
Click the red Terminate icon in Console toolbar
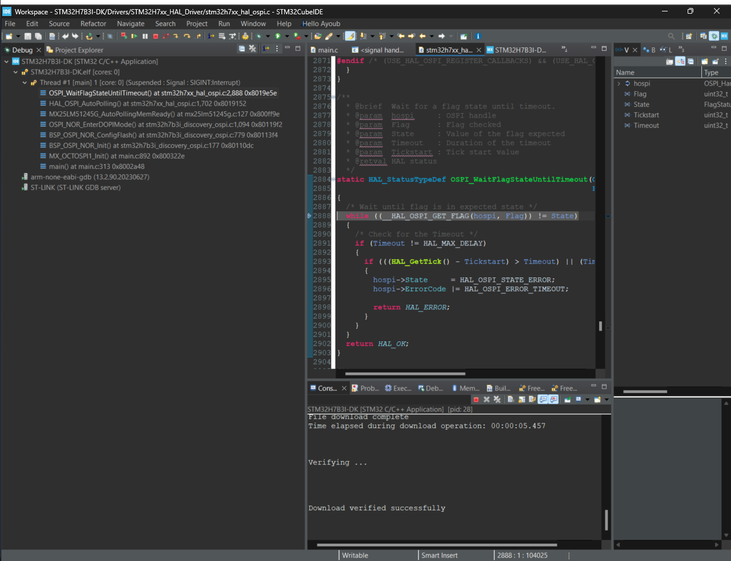(476, 400)
